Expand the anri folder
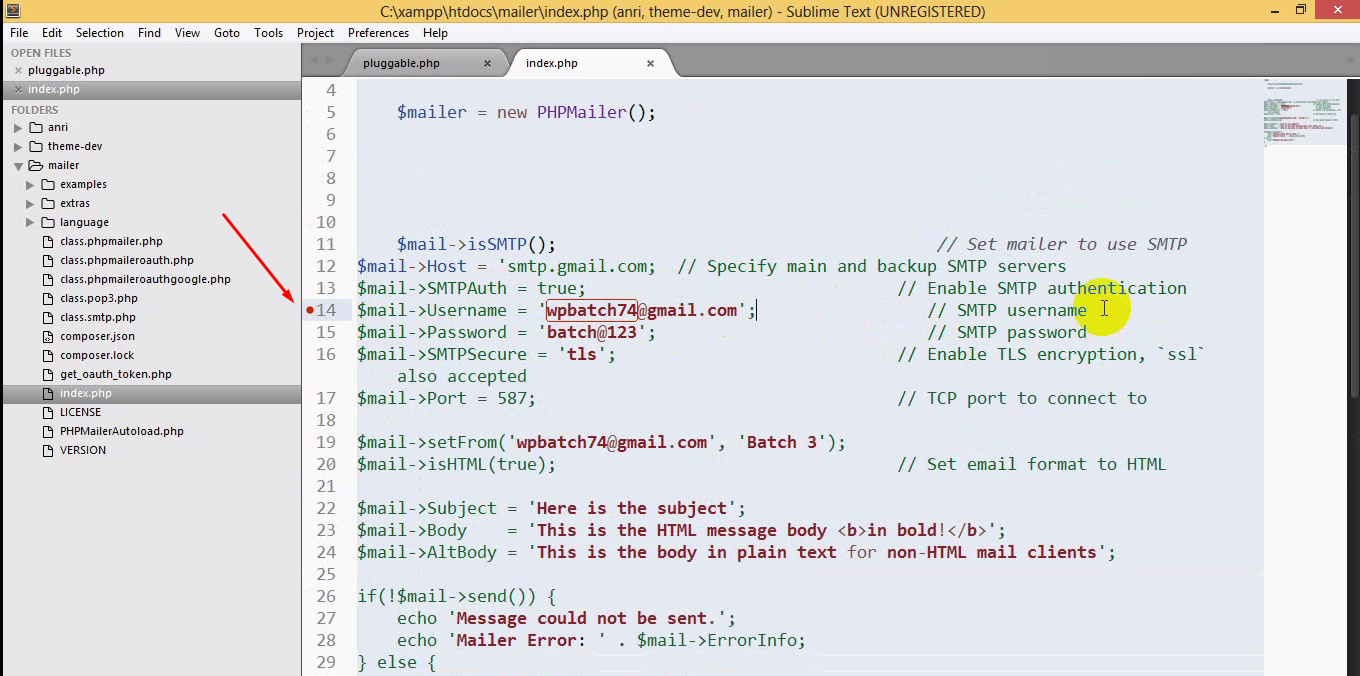The image size is (1360, 676). [18, 128]
